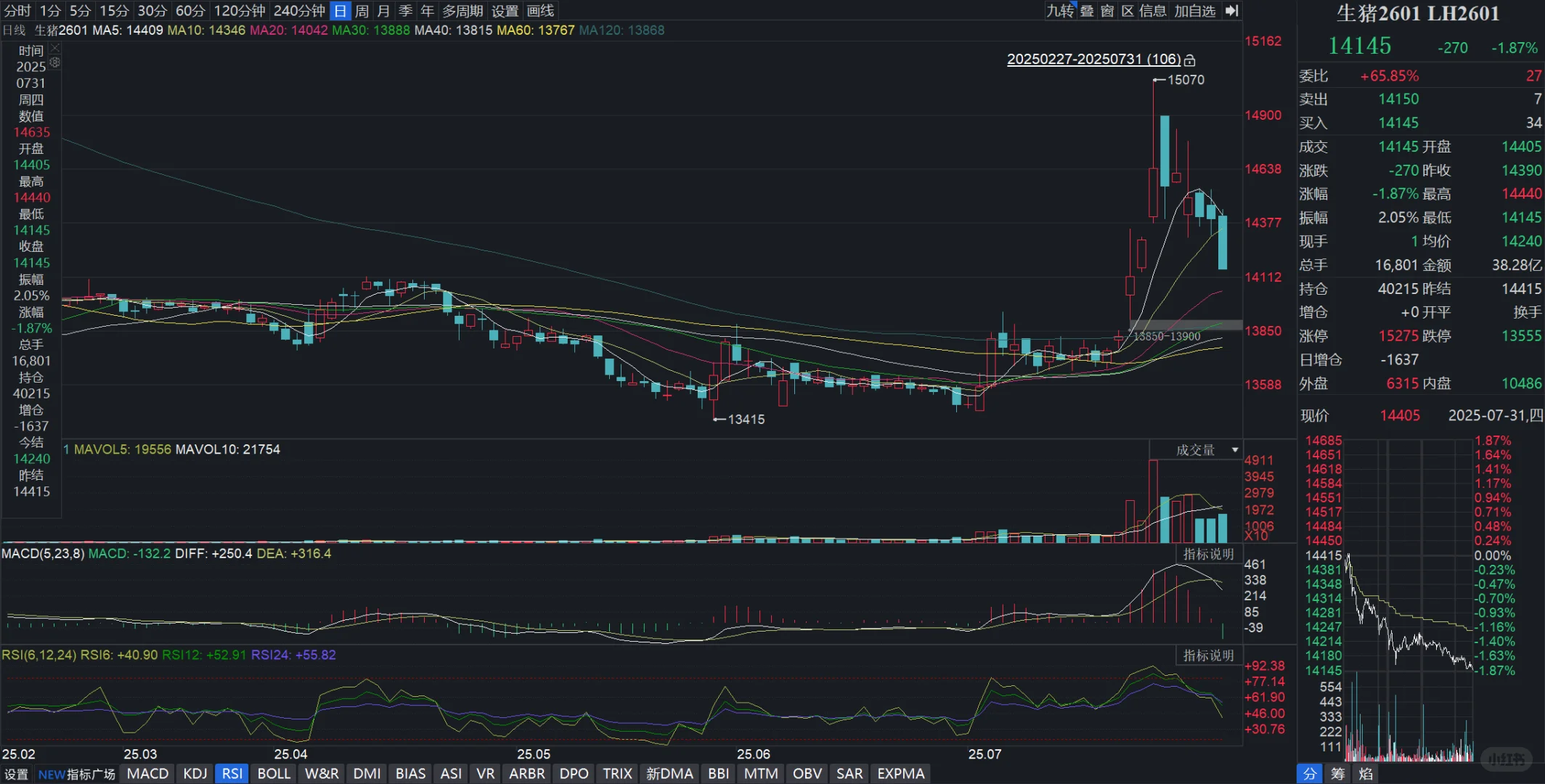Click the 跌停 13555 limit-down value
1545x784 pixels.
tap(1521, 336)
